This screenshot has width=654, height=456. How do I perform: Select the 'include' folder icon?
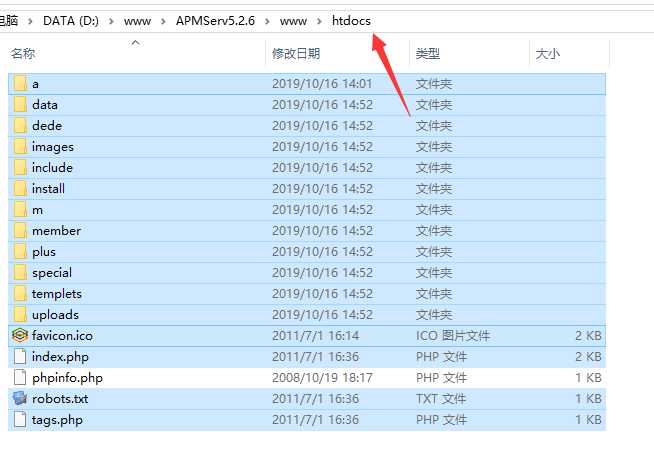pos(20,168)
